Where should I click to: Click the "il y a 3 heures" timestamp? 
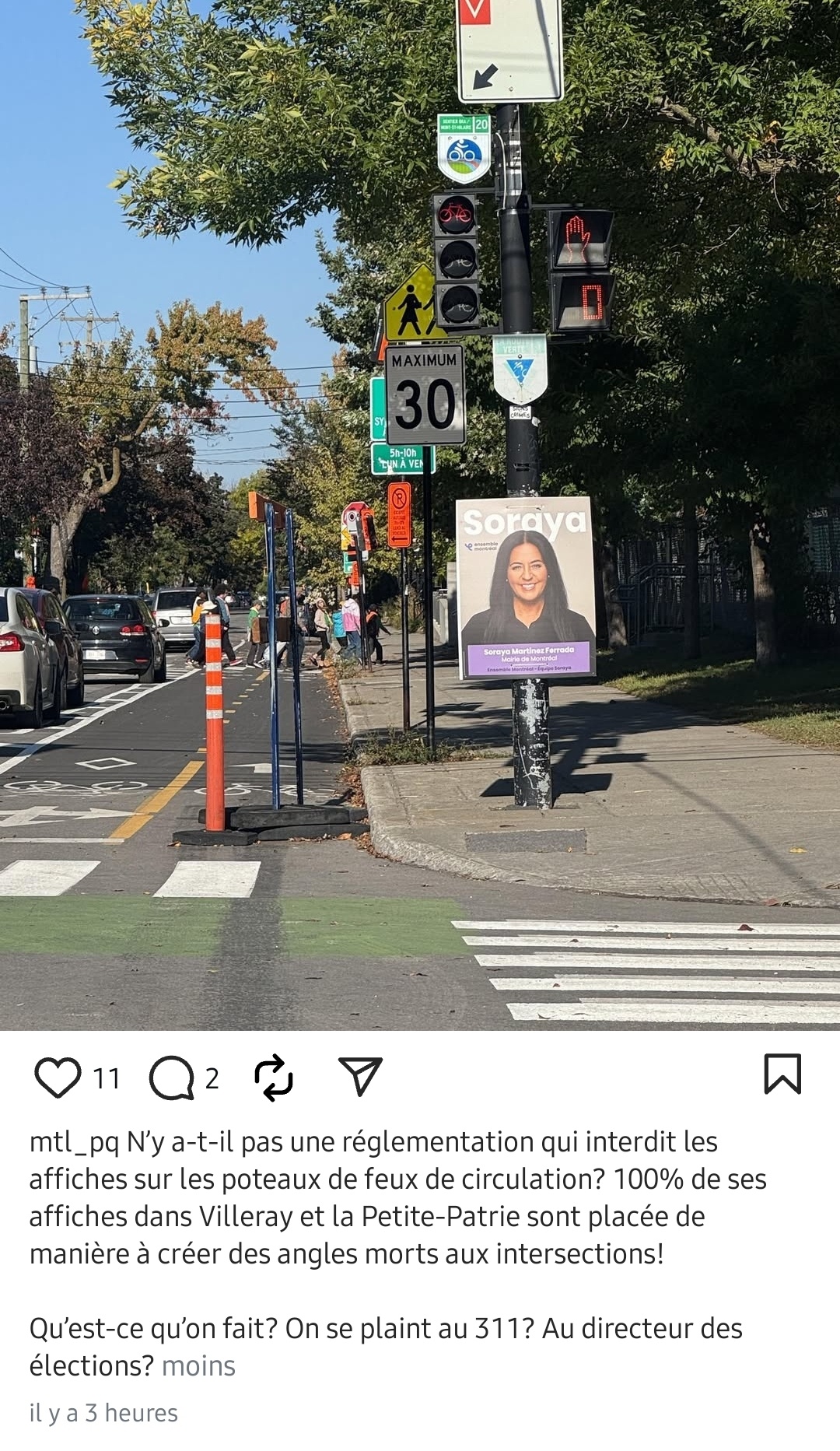coord(103,1413)
